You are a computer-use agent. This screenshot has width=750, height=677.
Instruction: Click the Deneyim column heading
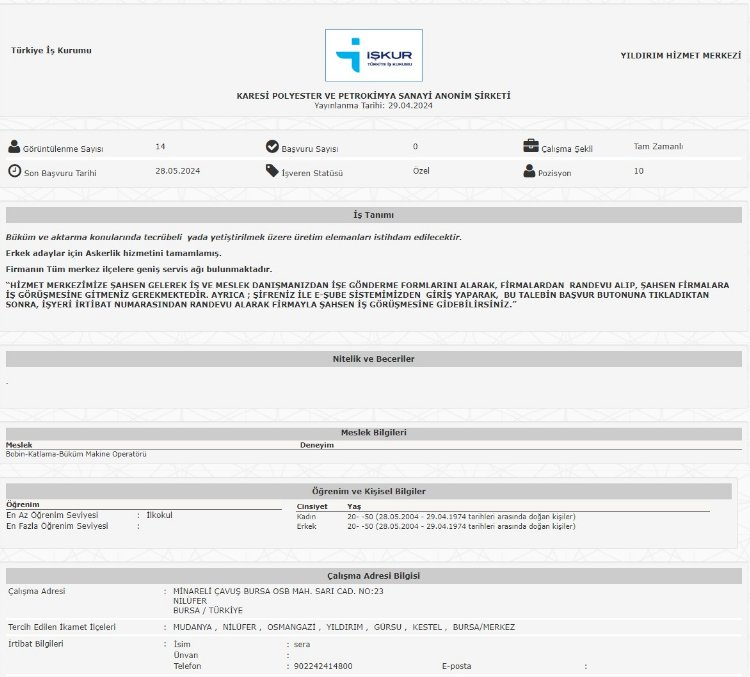tap(317, 445)
